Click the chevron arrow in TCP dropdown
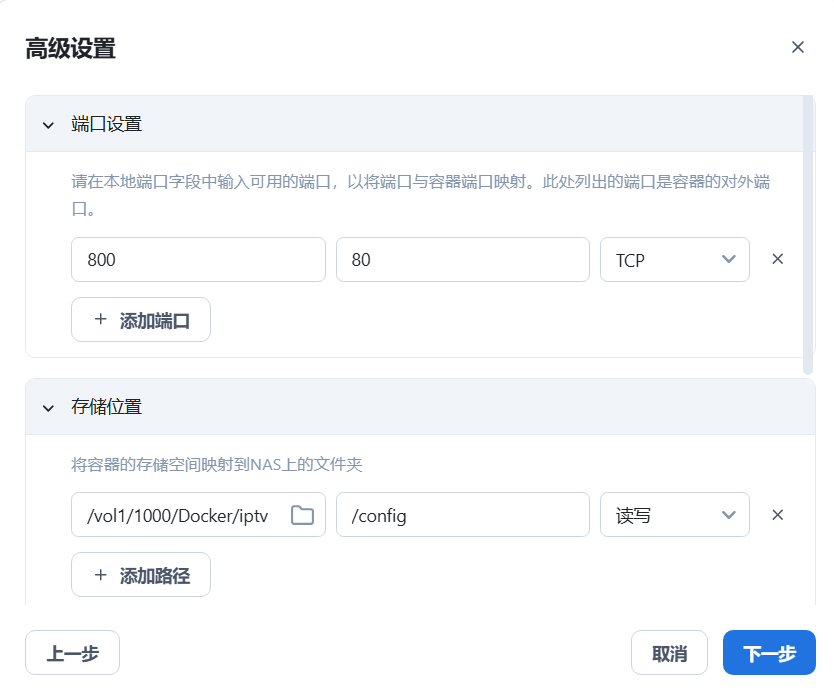 (x=729, y=259)
